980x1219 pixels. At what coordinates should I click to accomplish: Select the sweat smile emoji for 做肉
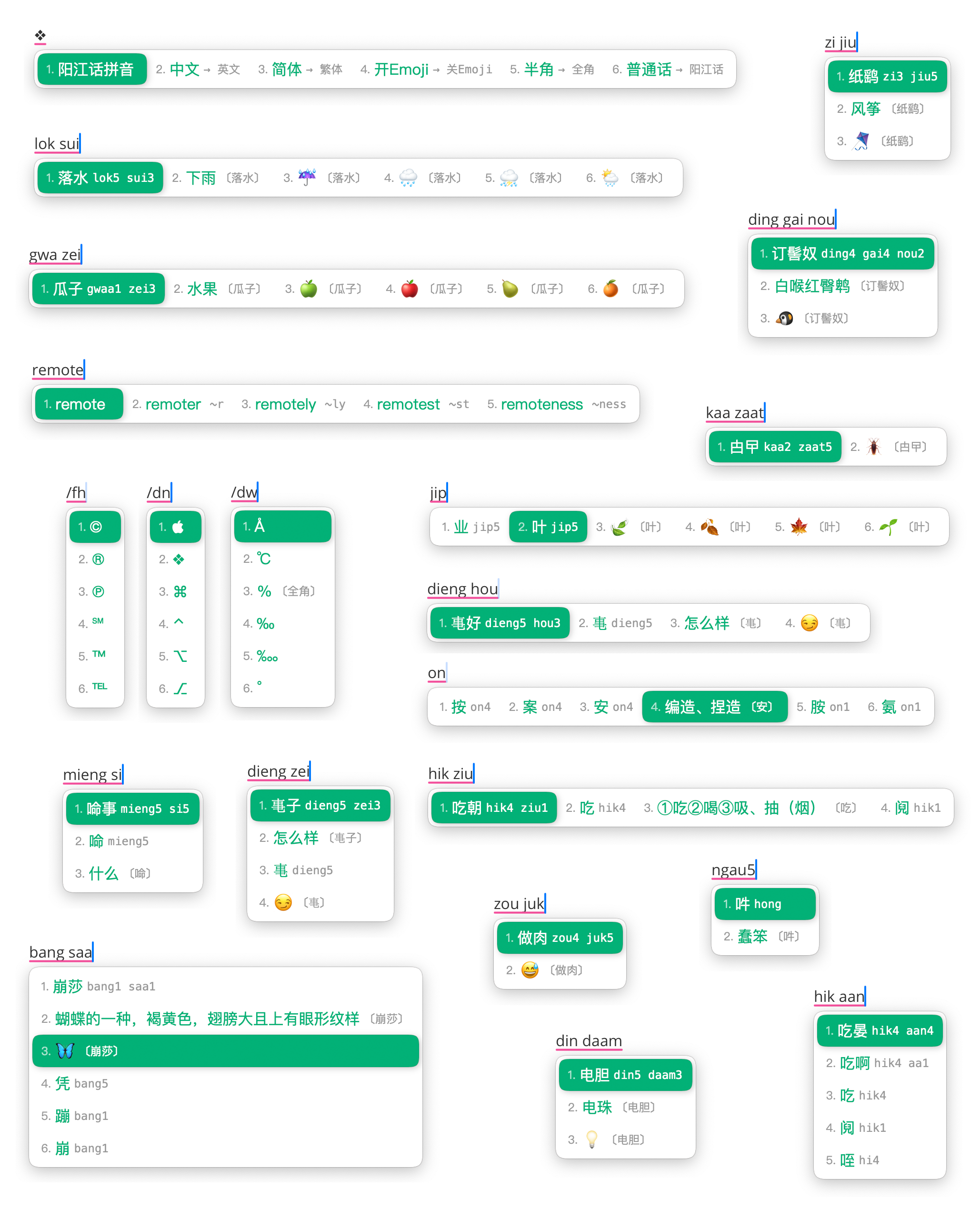tap(530, 969)
